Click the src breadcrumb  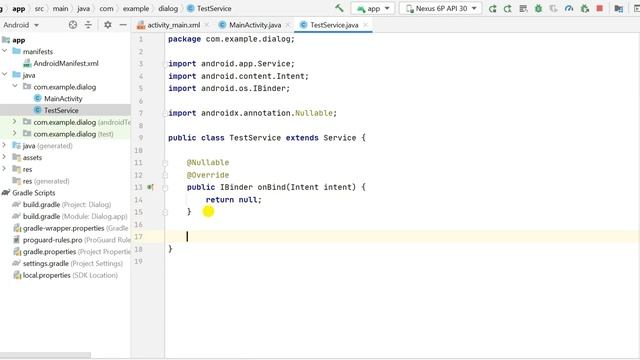tap(39, 8)
